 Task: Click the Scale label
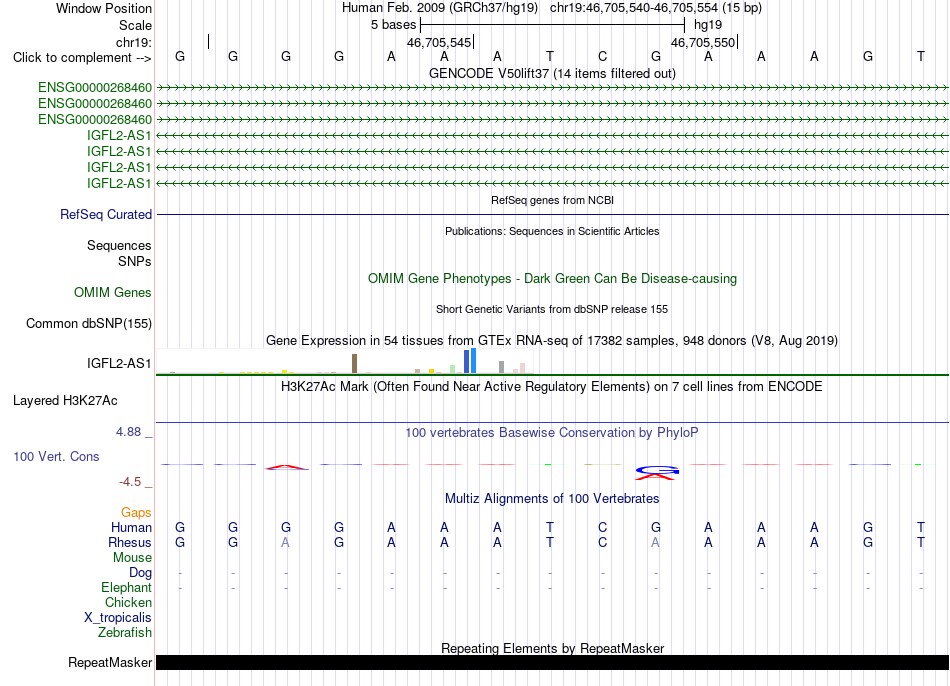tap(135, 25)
